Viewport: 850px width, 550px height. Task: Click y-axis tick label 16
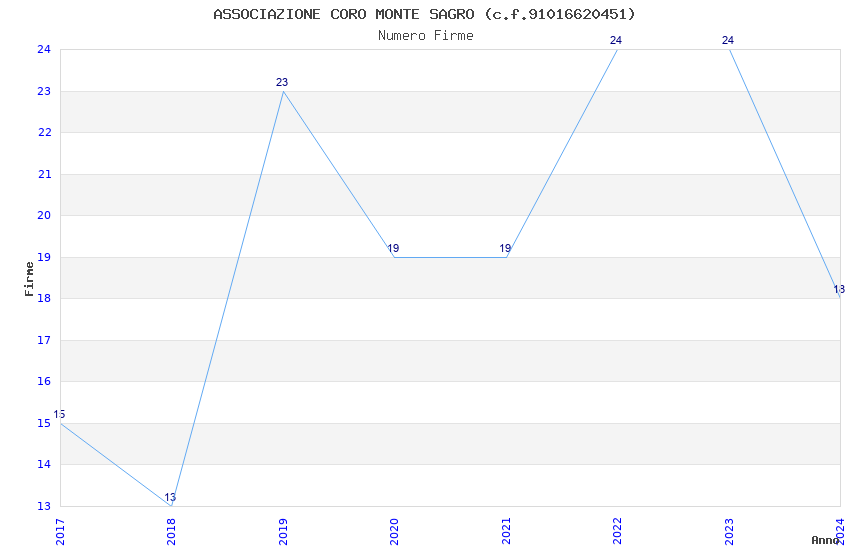coord(44,381)
